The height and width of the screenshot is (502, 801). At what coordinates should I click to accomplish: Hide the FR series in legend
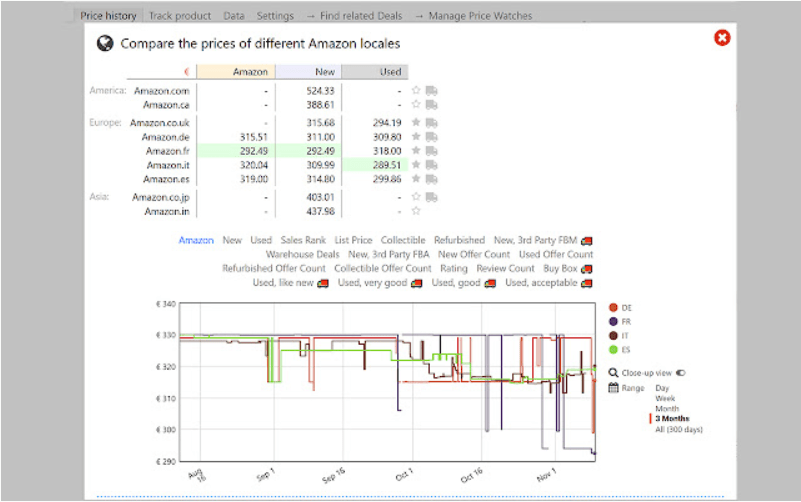[x=614, y=322]
